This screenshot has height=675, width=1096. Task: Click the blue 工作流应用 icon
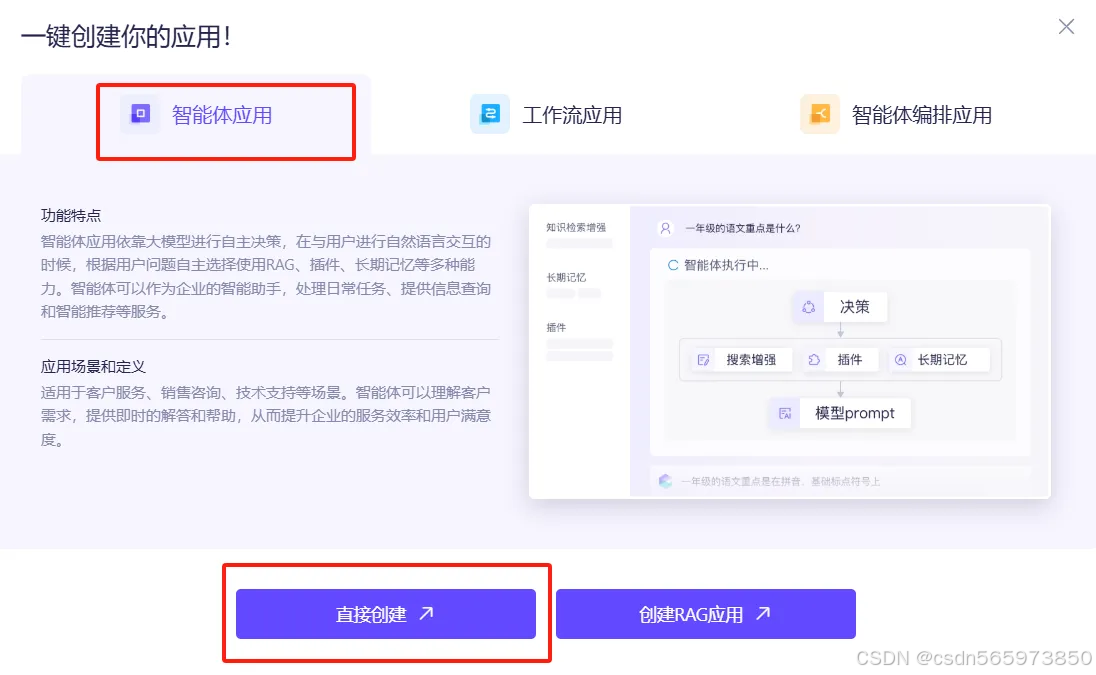tap(490, 114)
